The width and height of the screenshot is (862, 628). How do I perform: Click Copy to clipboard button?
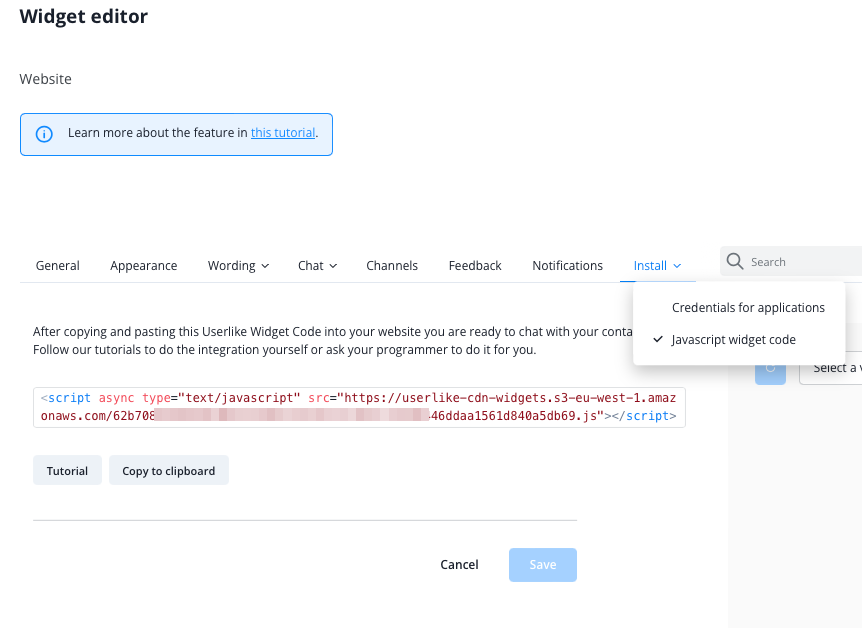point(168,471)
